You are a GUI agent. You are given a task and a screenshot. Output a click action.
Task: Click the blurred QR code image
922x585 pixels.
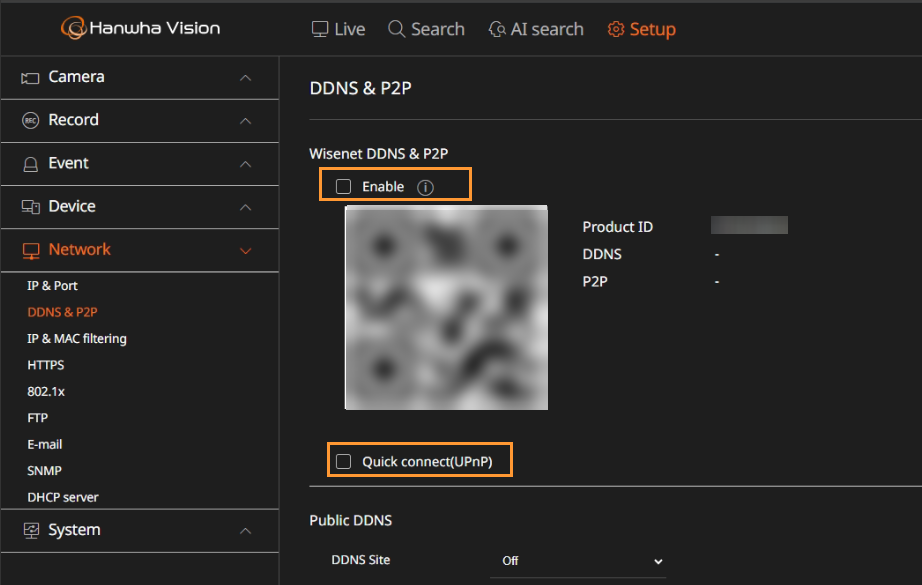click(446, 307)
